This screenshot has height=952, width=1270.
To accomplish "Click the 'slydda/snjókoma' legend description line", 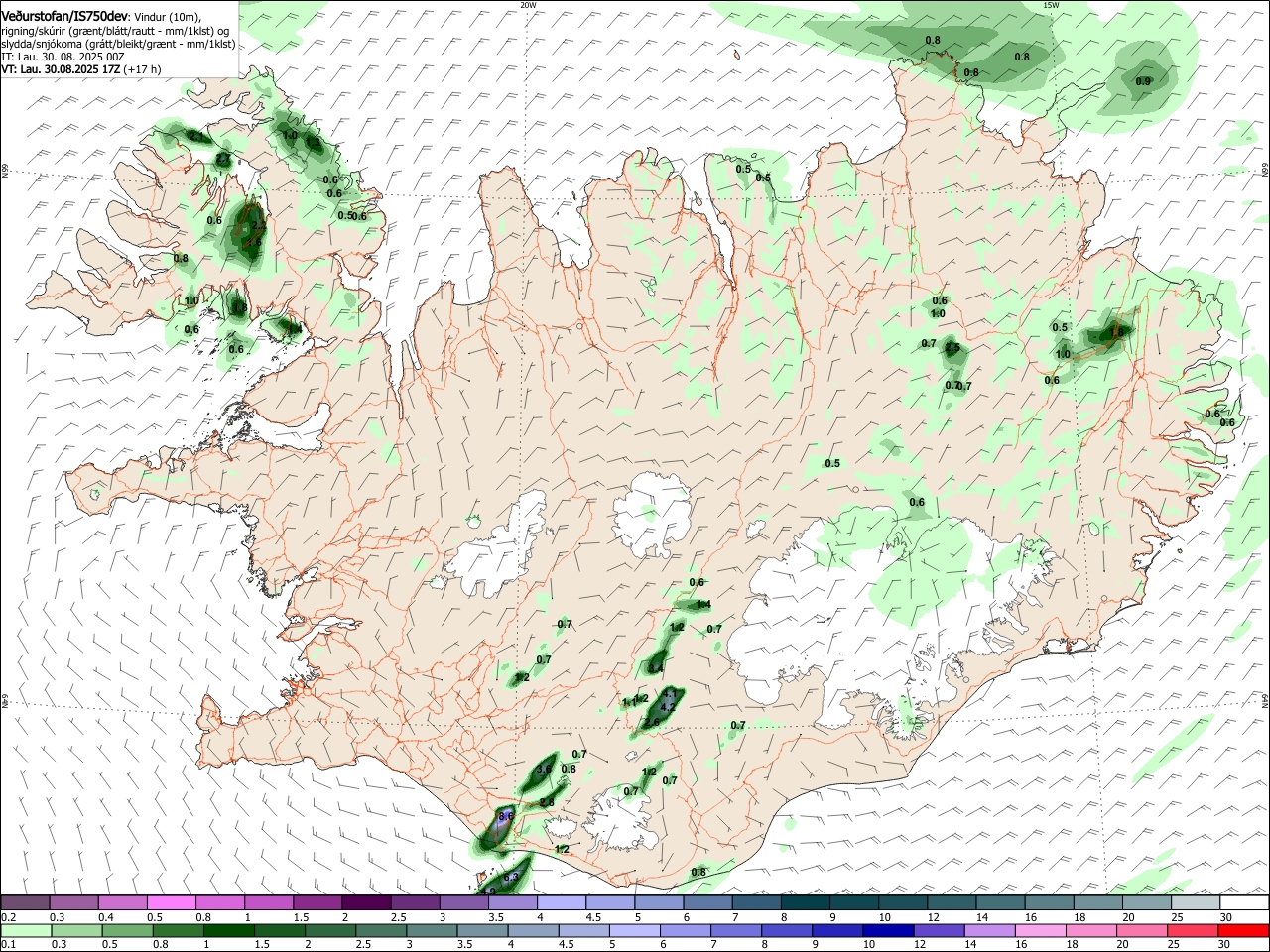I will (x=118, y=44).
